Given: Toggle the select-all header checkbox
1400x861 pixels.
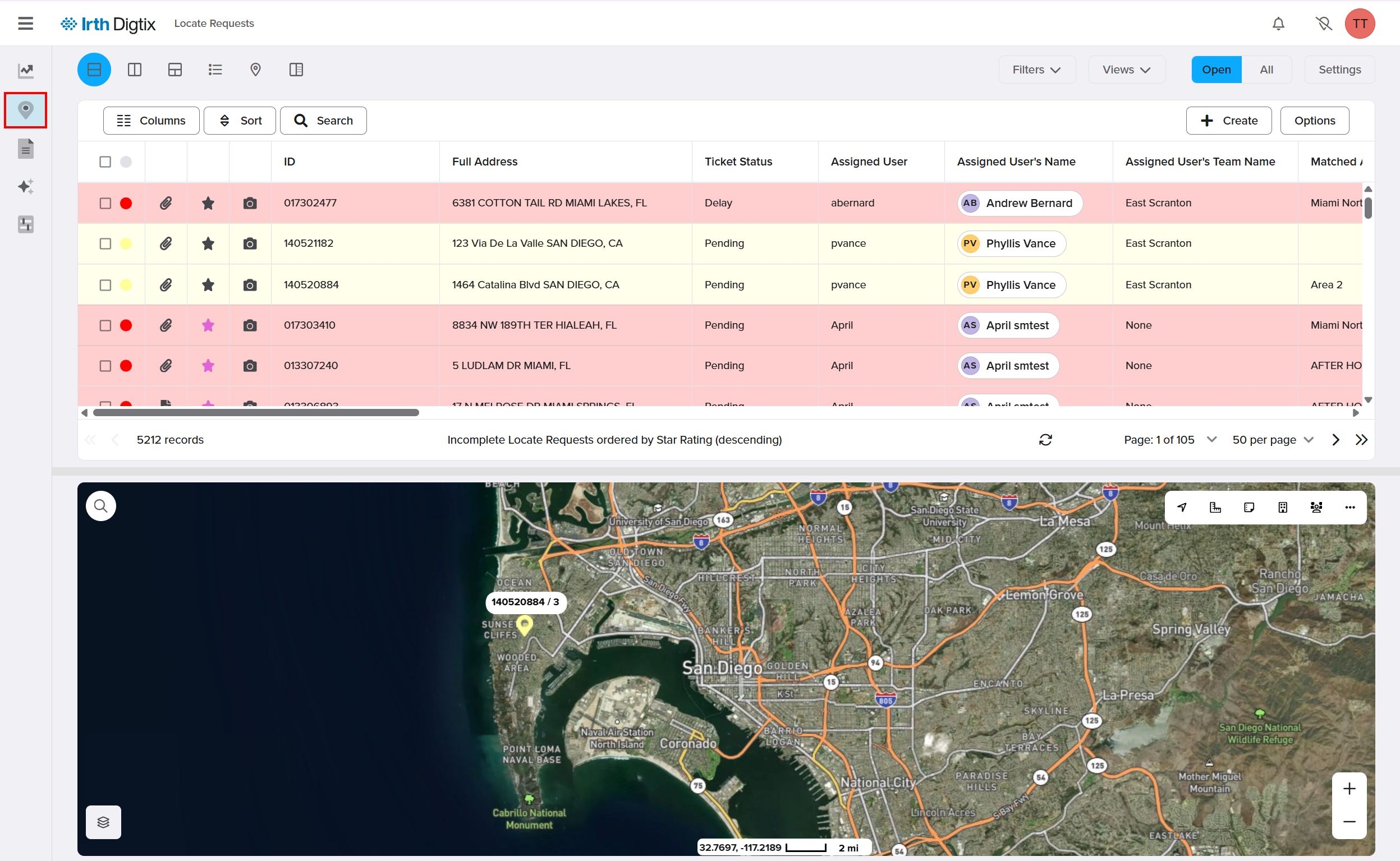Looking at the screenshot, I should [x=105, y=162].
